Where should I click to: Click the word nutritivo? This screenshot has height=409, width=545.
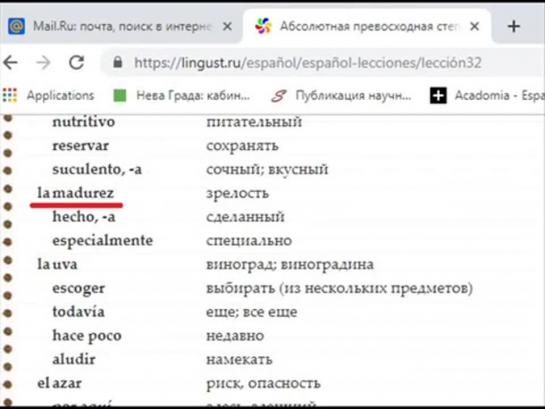[x=83, y=122]
